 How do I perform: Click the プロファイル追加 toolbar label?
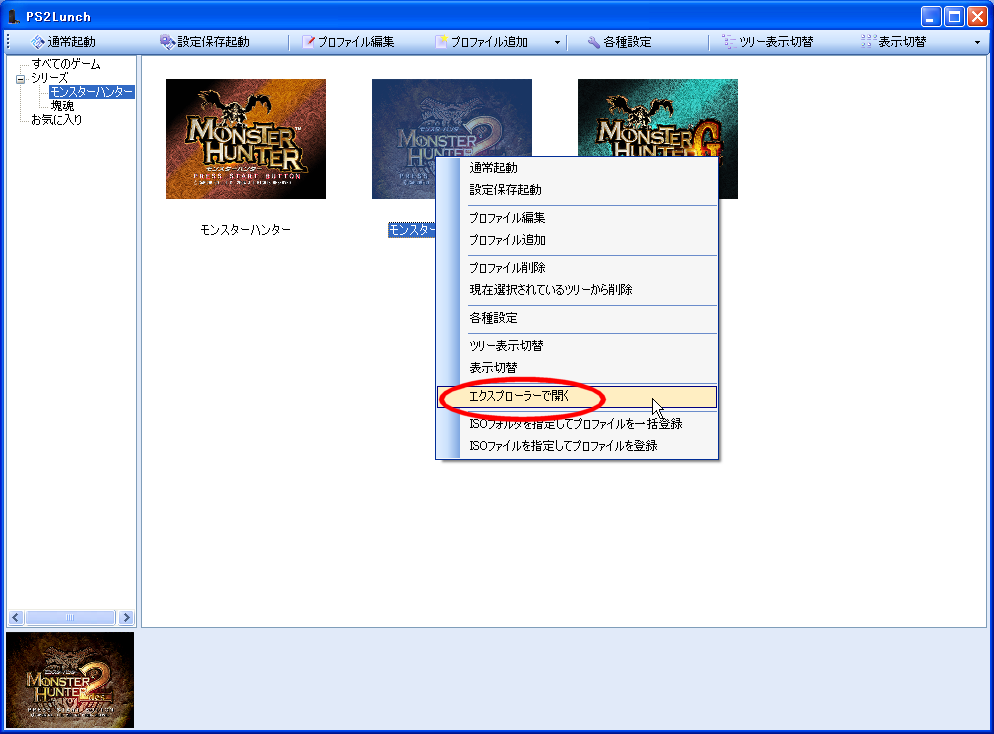click(x=489, y=42)
